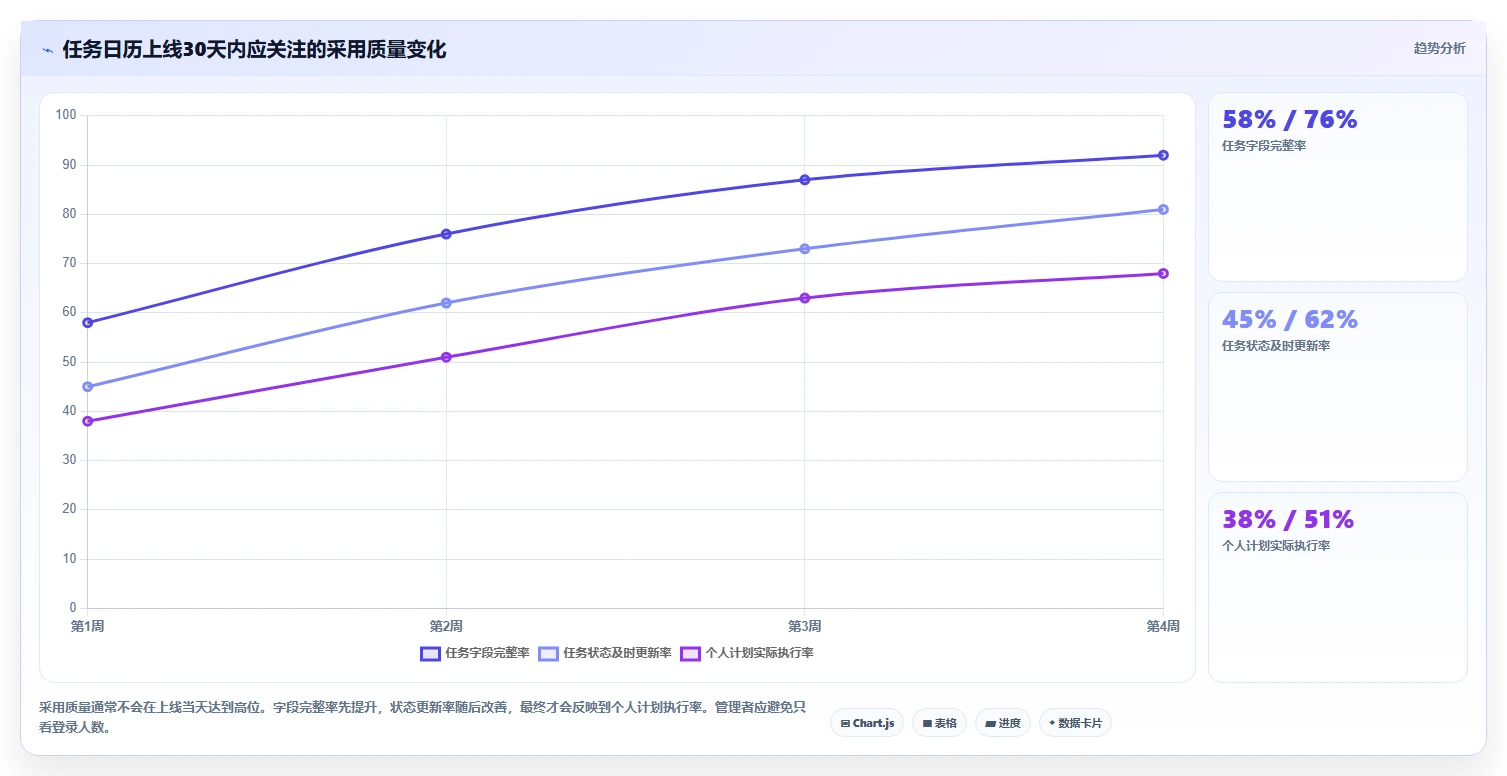Click the 趋势分析 label in header
Viewport: 1507px width, 776px height.
(1439, 48)
